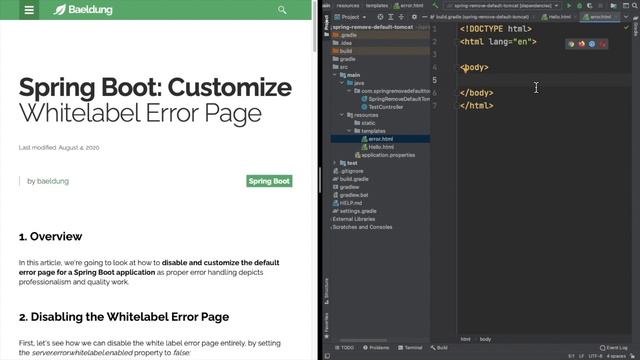
Task: Collapse the com.springremovedefaulttomcat package
Action: click(349, 91)
